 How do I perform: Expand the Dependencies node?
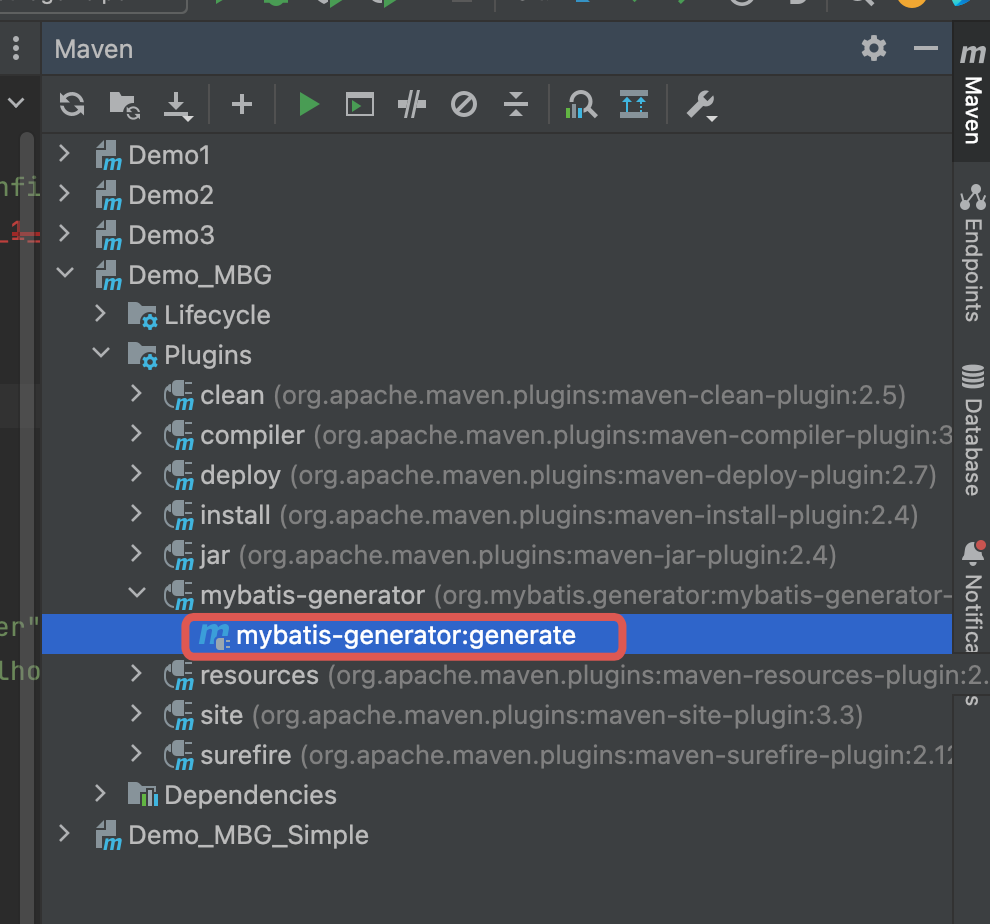[x=100, y=793]
